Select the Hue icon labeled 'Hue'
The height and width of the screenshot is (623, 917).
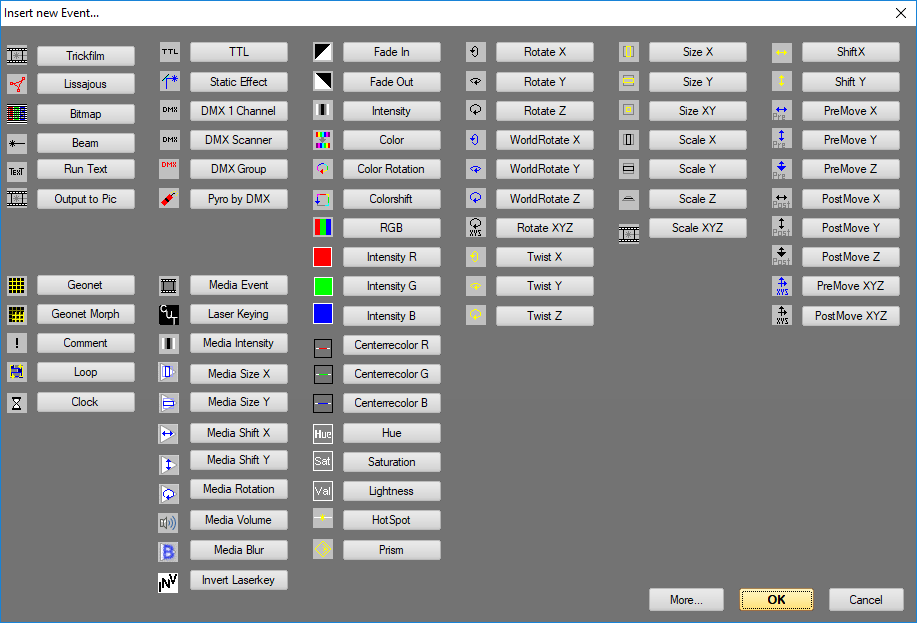(x=322, y=432)
